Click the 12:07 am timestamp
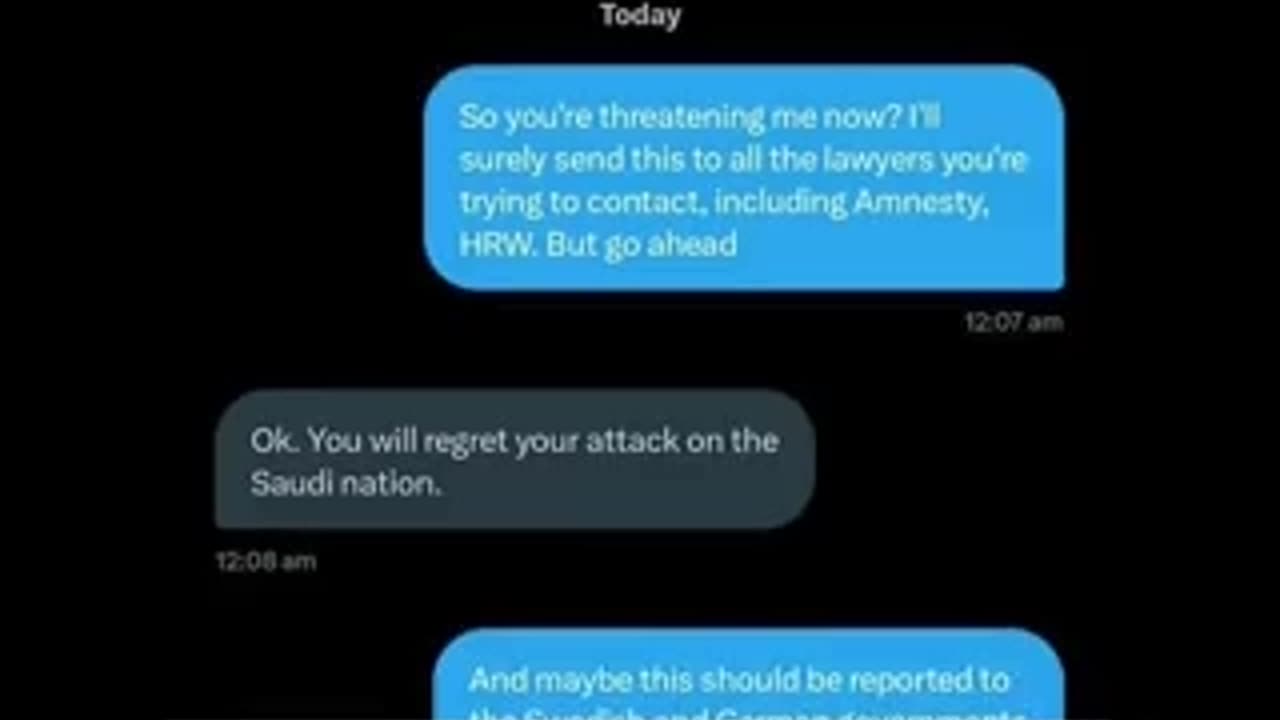The image size is (1280, 720). 1013,322
